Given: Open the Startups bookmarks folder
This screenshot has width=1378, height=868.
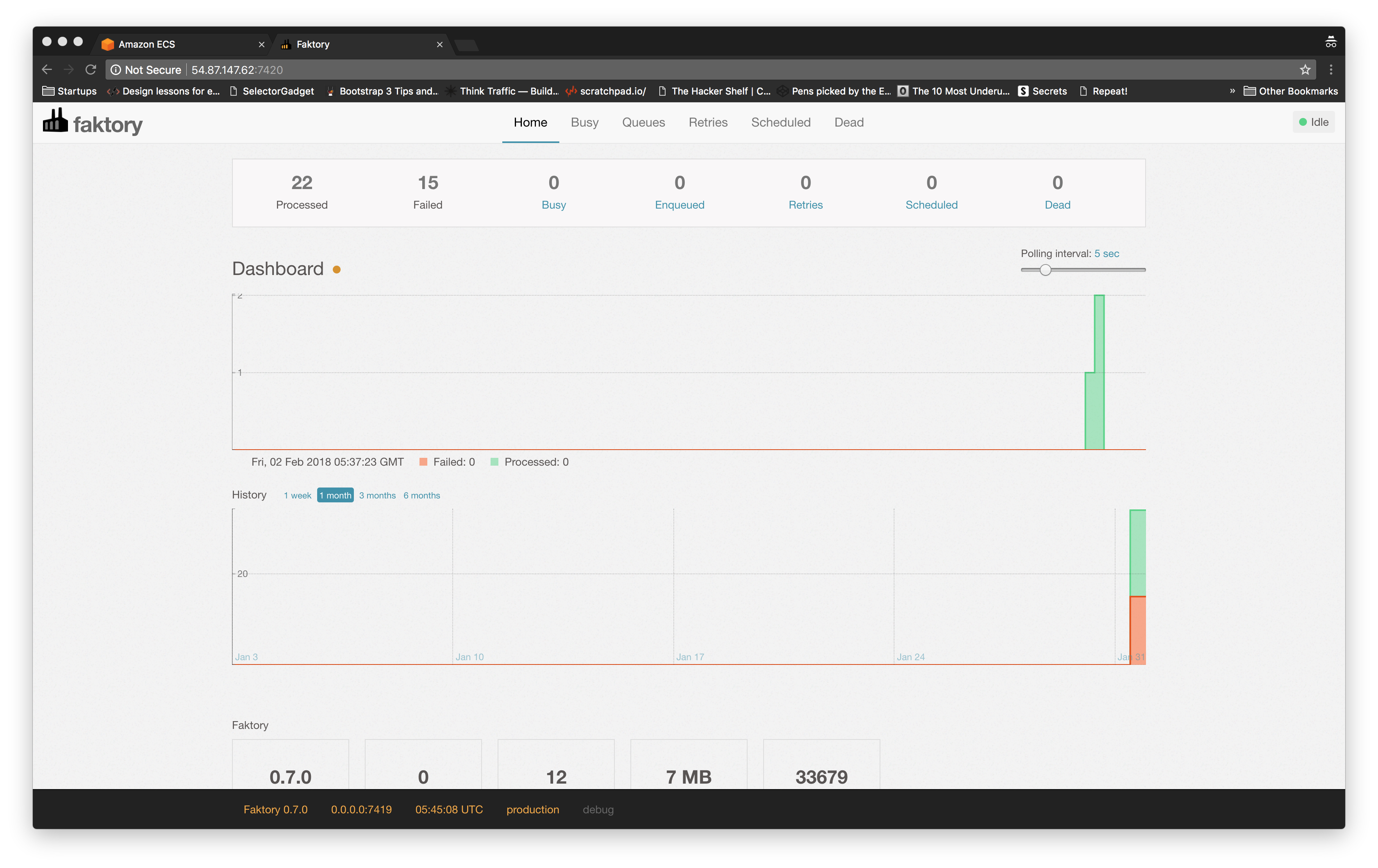Looking at the screenshot, I should click(69, 91).
